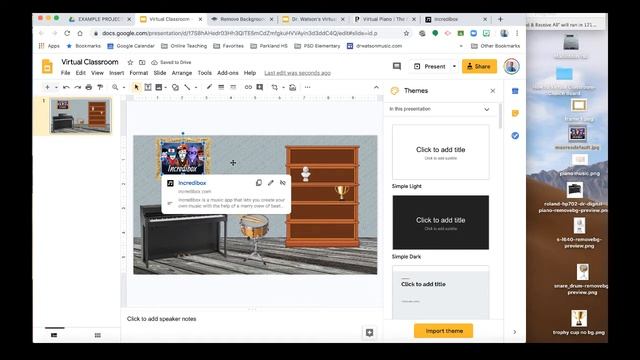Click the Insert link toolbar icon
This screenshot has width=640, height=360.
click(248, 87)
